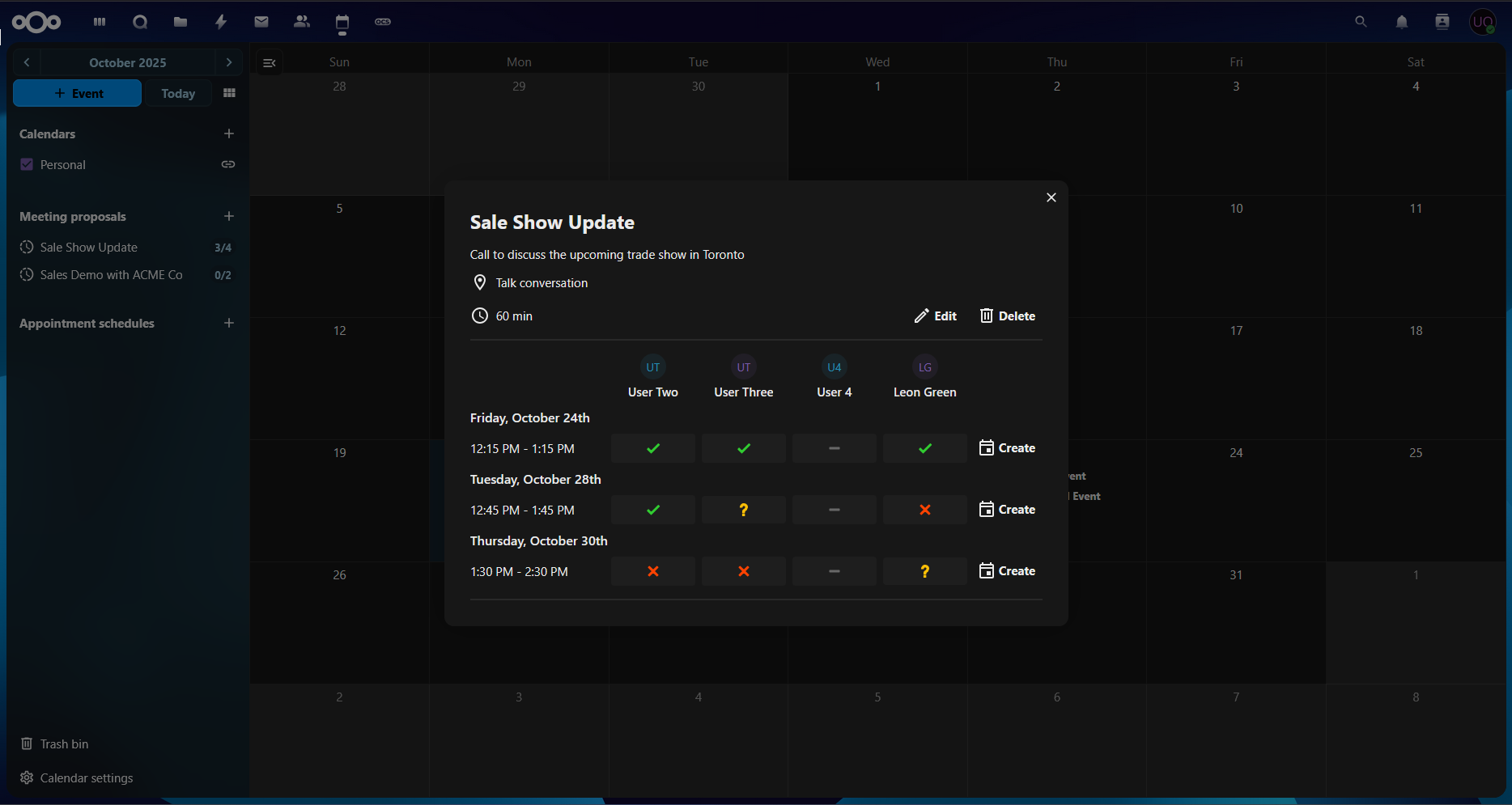Edit the Sale Show Update meeting proposal
Image resolution: width=1512 pixels, height=805 pixels.
pos(935,316)
